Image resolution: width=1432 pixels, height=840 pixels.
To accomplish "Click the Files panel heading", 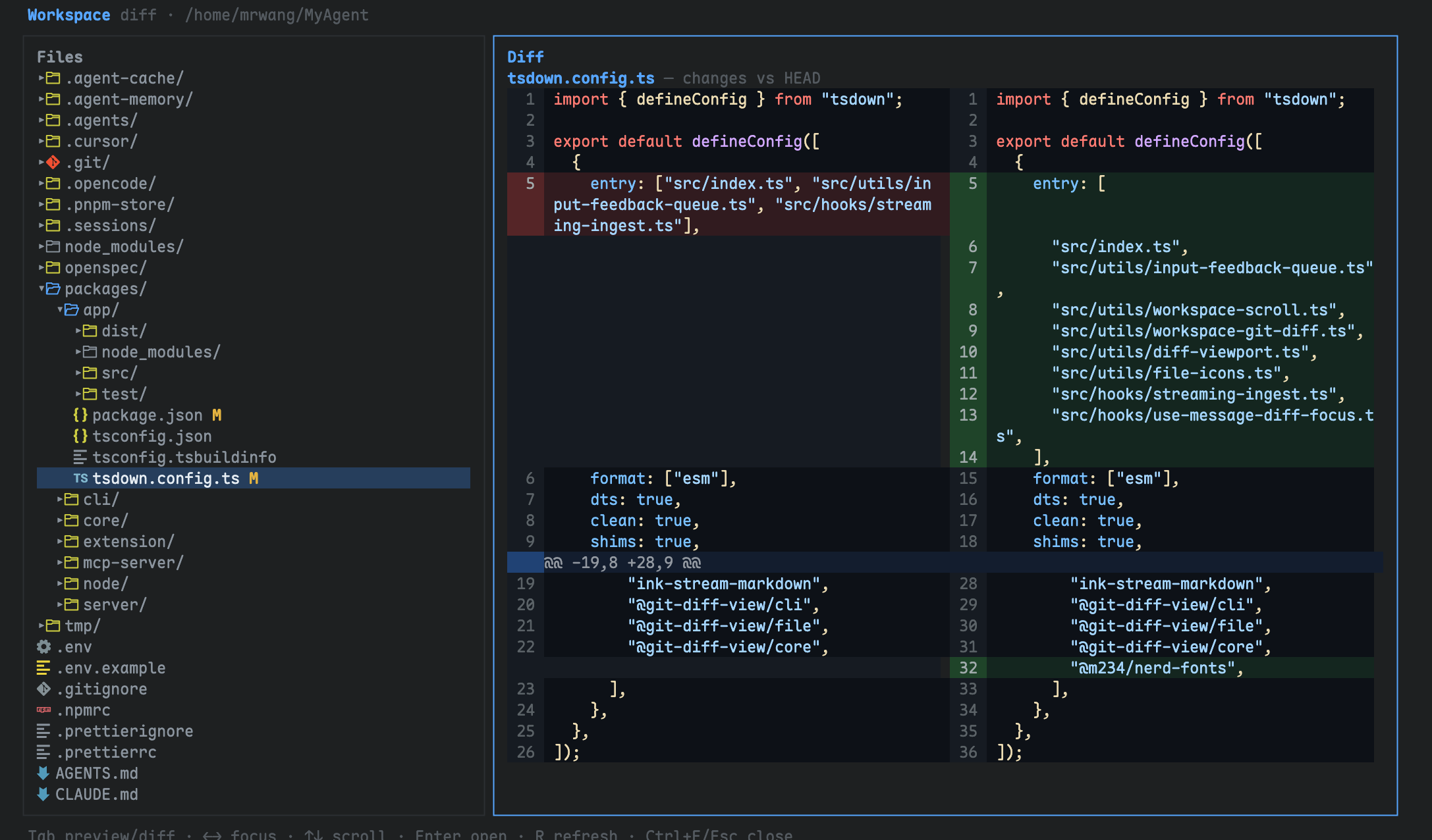I will point(60,57).
